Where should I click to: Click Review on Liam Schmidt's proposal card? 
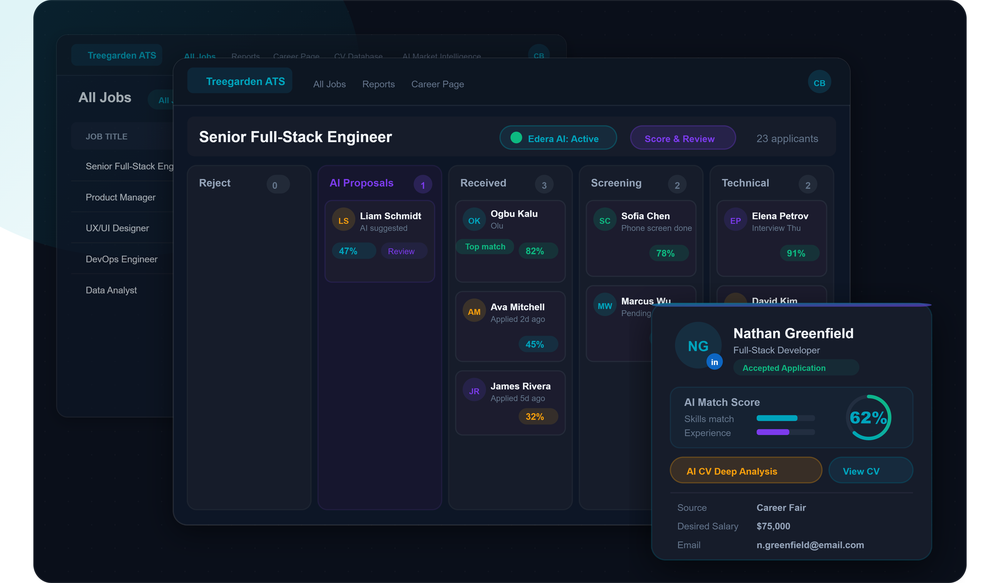pos(403,251)
